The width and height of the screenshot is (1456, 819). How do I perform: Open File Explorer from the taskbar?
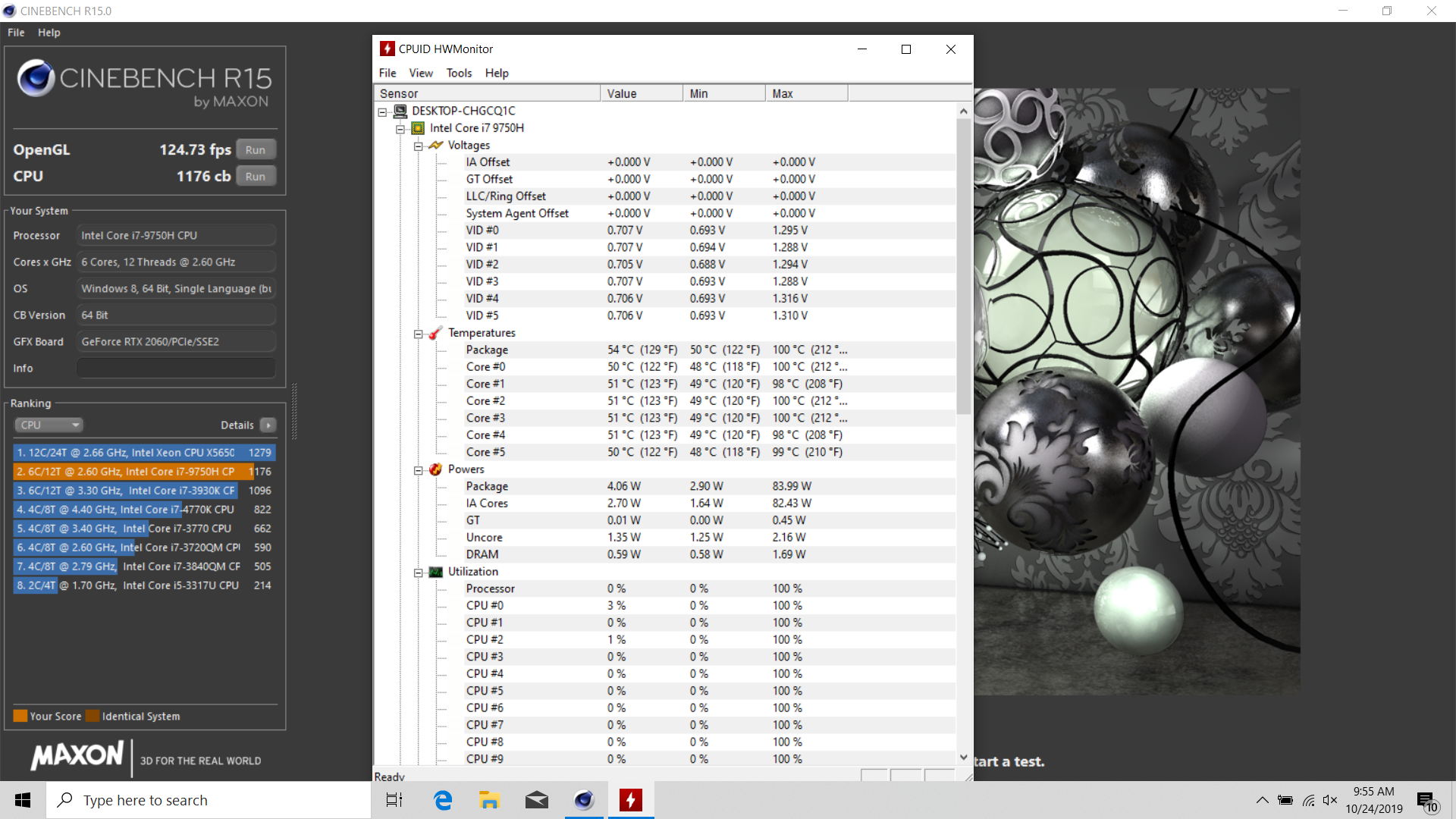click(489, 800)
